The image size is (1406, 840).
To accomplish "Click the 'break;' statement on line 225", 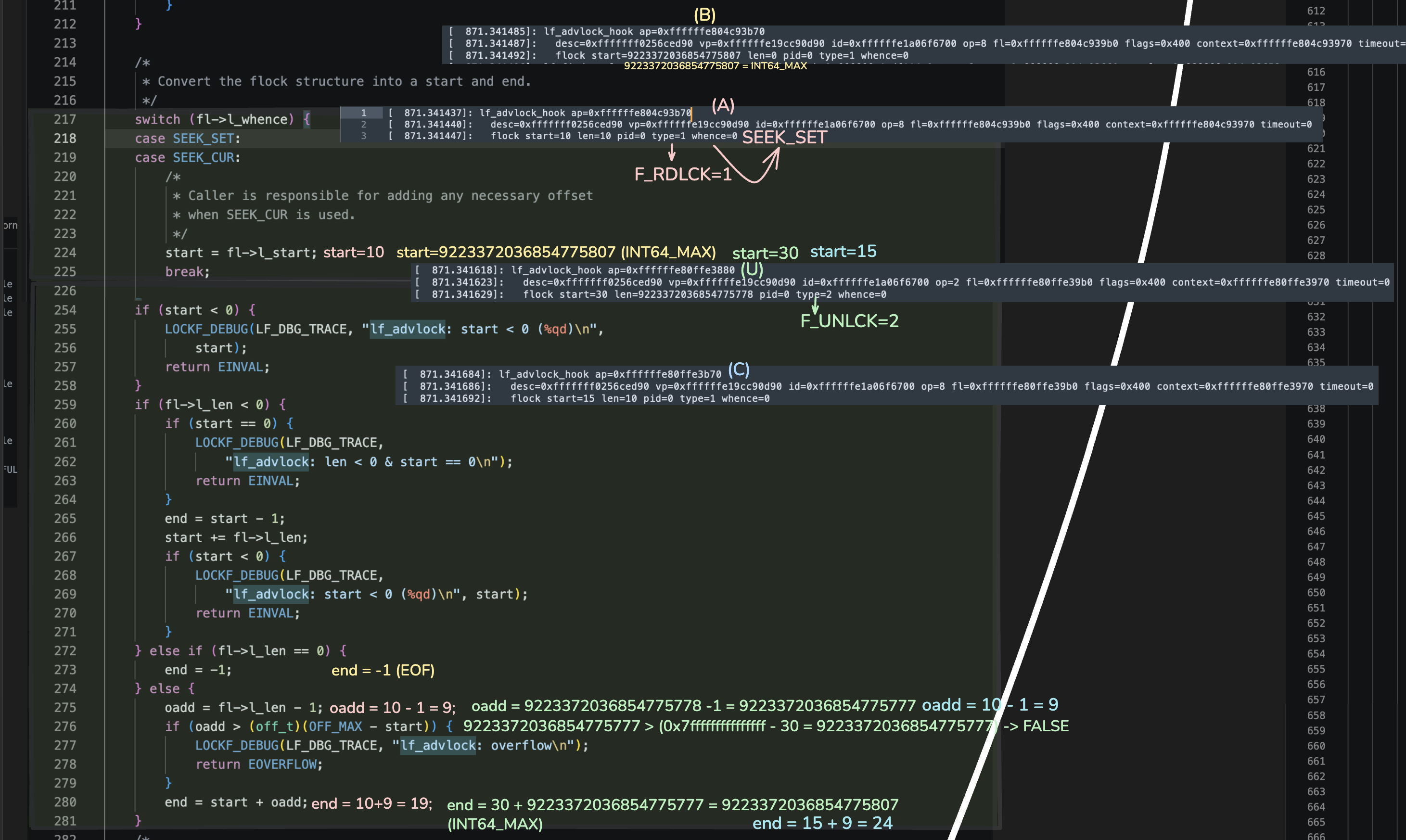I will pos(187,272).
